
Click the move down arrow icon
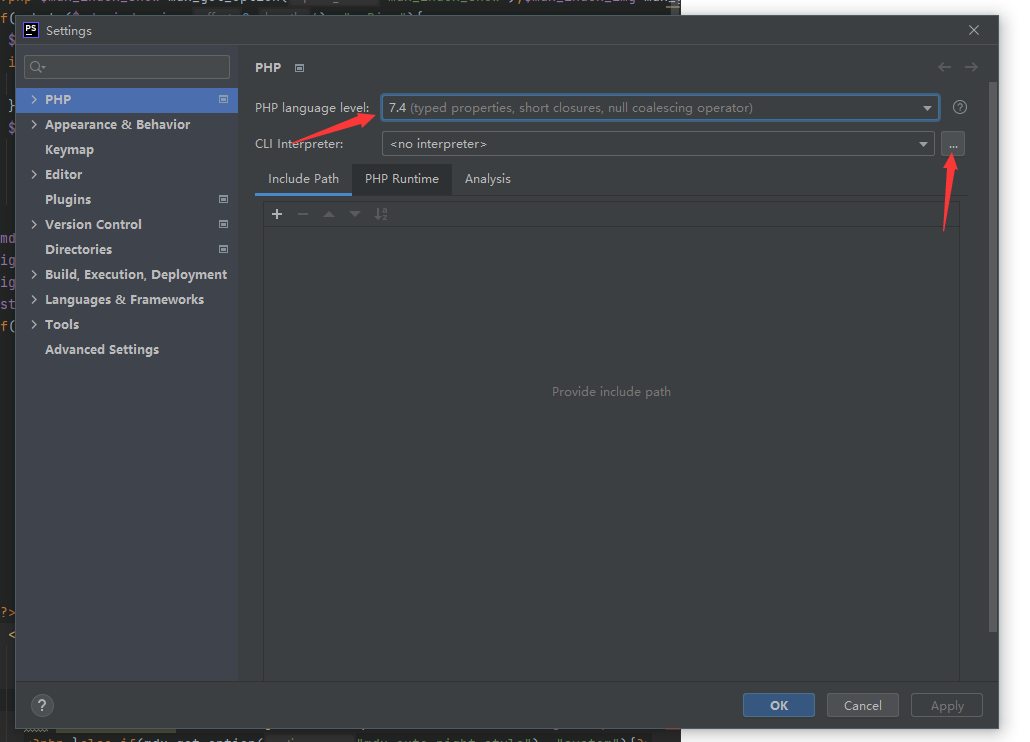point(354,213)
